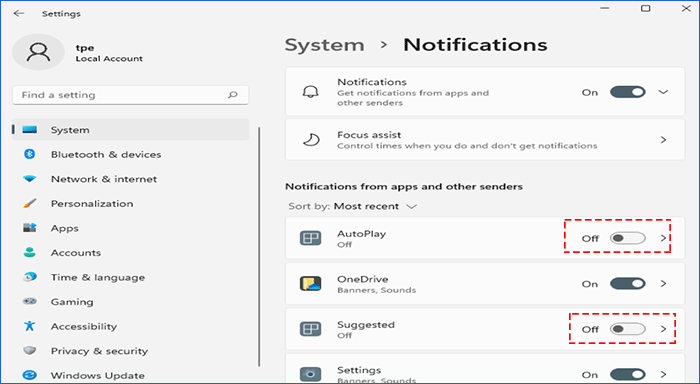Screen dimensions: 700x384
Task: Click the tpe user avatar icon
Action: point(38,52)
